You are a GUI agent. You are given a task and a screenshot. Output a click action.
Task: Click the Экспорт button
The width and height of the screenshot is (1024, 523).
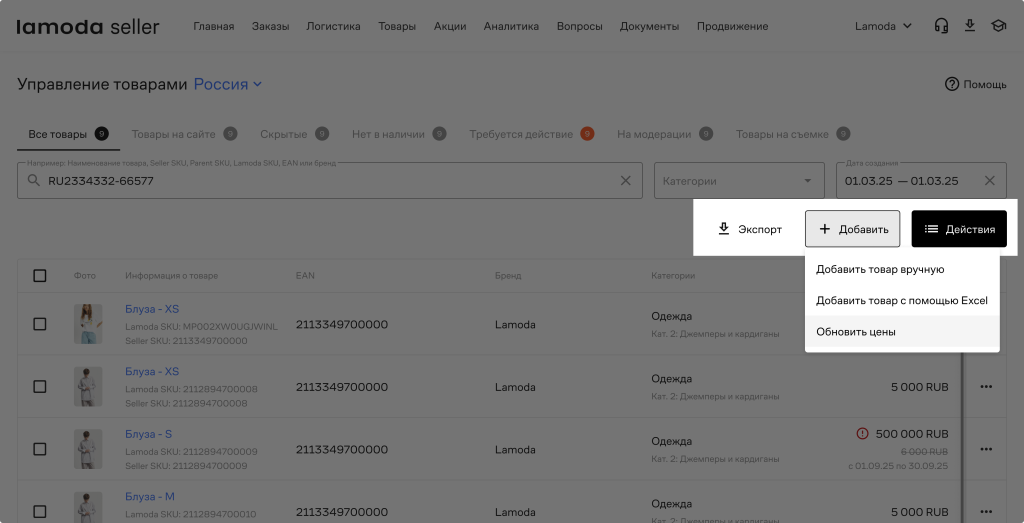click(x=749, y=229)
